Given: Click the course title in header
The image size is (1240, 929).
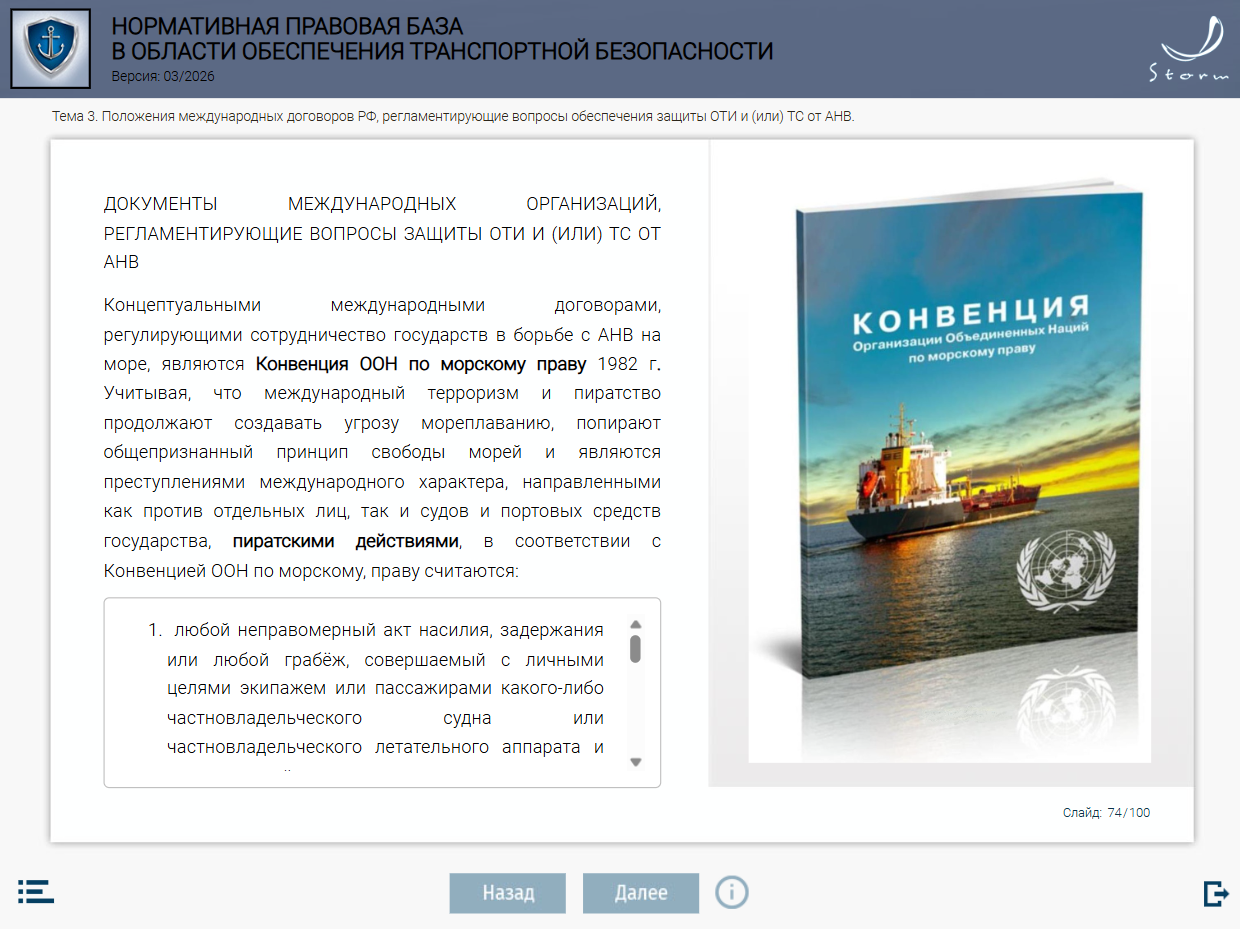Looking at the screenshot, I should tap(441, 40).
